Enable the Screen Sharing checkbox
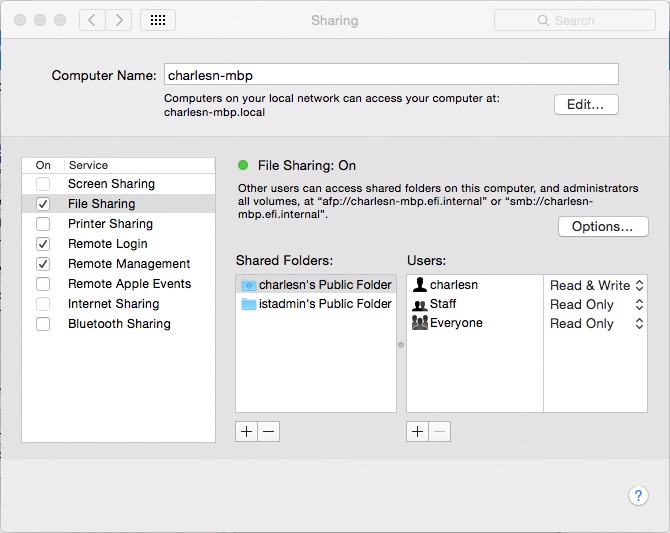The image size is (670, 533). 43,184
